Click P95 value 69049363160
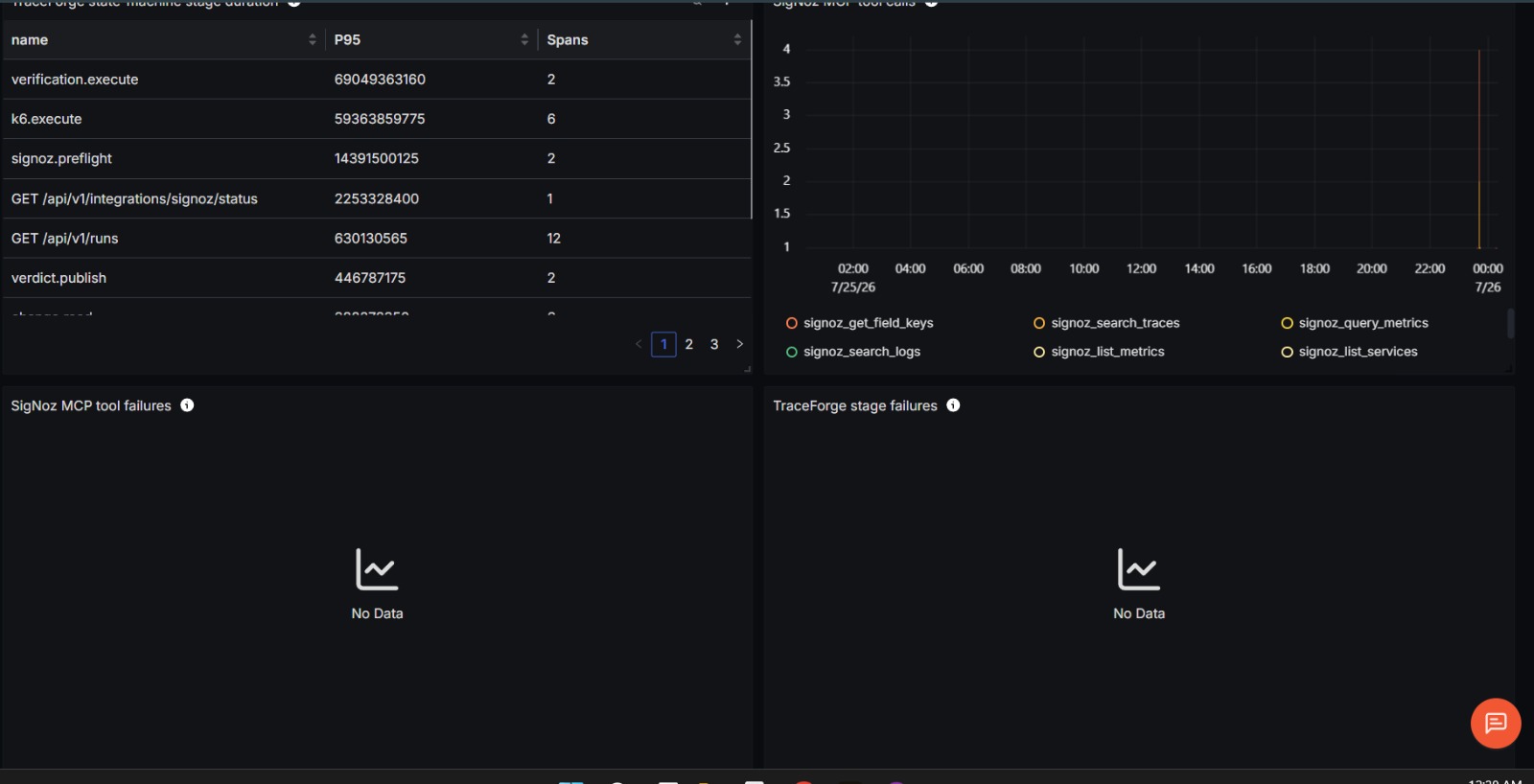Viewport: 1534px width, 784px height. [x=380, y=80]
